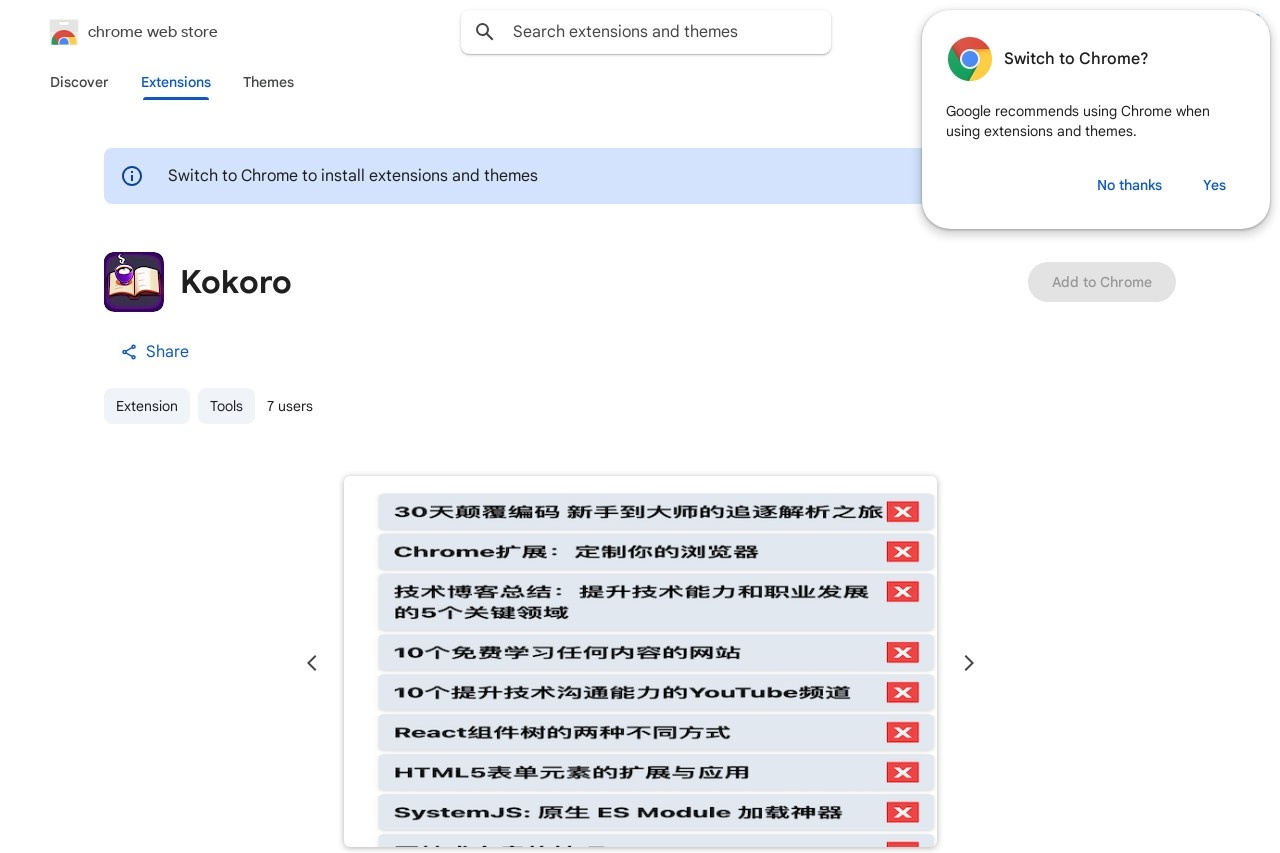Viewport: 1280px width, 853px height.
Task: Click the info icon in blue banner
Action: [x=132, y=176]
